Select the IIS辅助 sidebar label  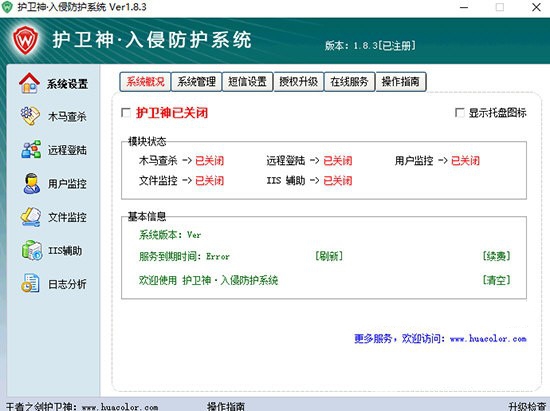(65, 251)
